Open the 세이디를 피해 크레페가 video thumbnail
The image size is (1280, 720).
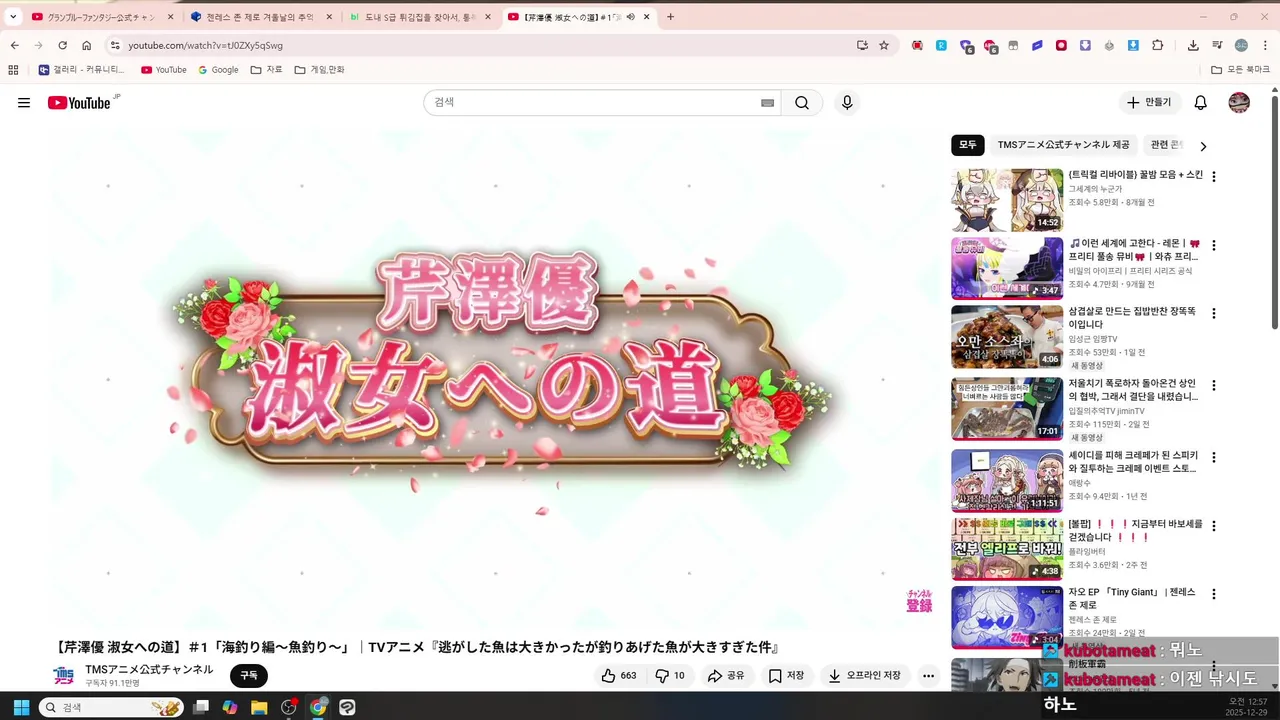point(1007,481)
